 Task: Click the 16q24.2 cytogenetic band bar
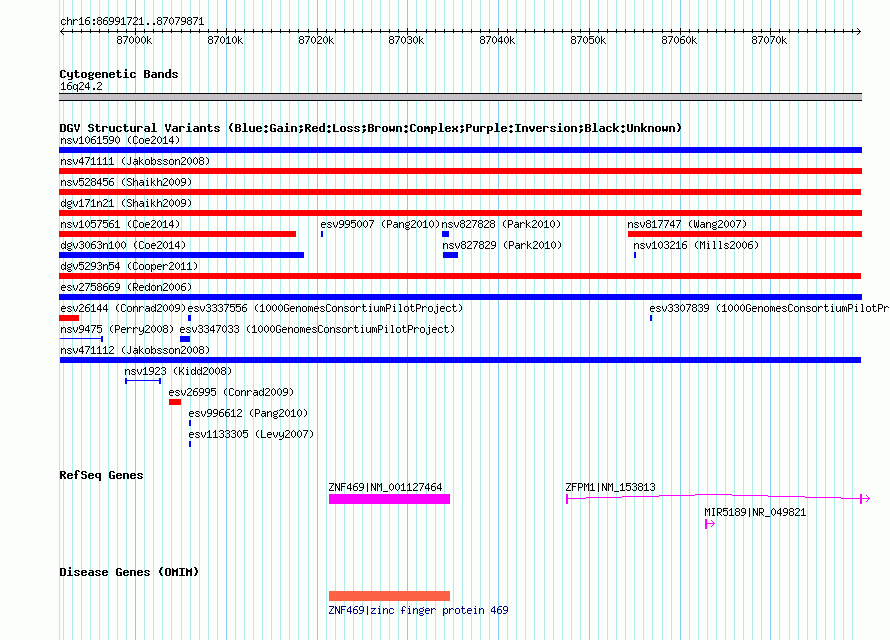pos(460,97)
